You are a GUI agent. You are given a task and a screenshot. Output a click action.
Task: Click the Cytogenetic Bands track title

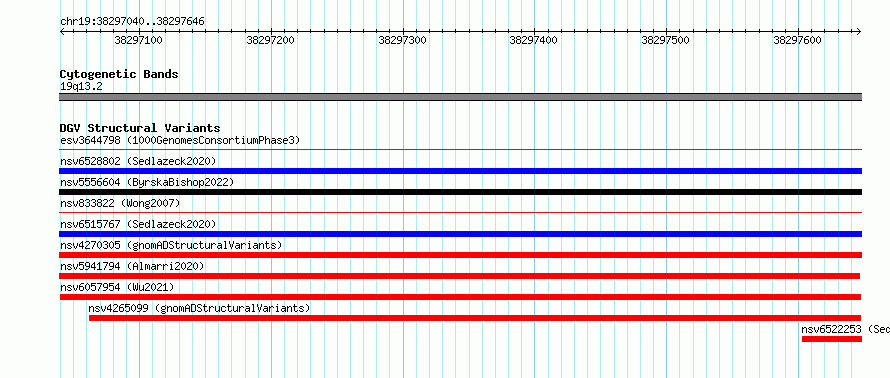point(119,74)
